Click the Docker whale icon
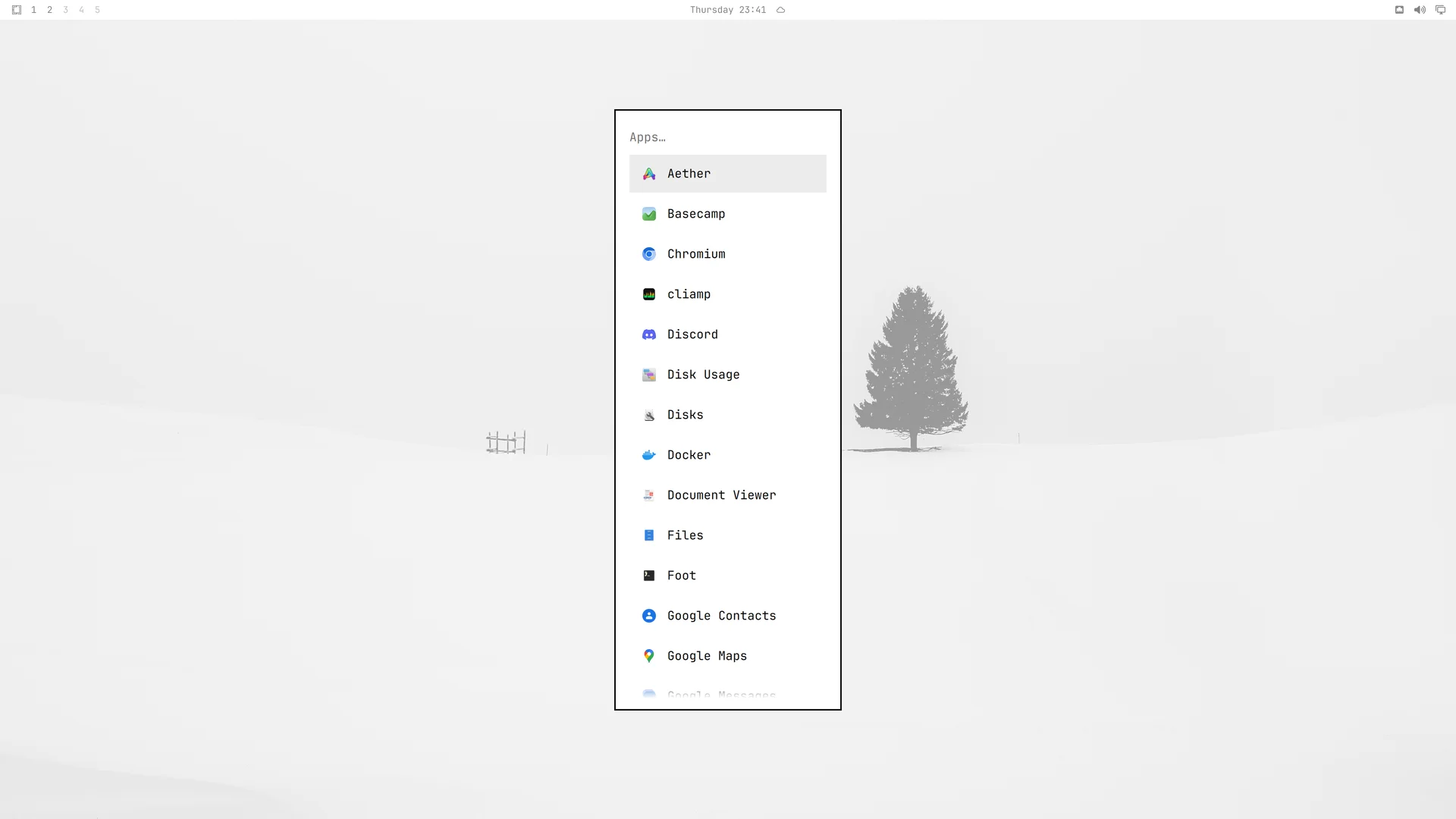This screenshot has height=819, width=1456. coord(649,455)
